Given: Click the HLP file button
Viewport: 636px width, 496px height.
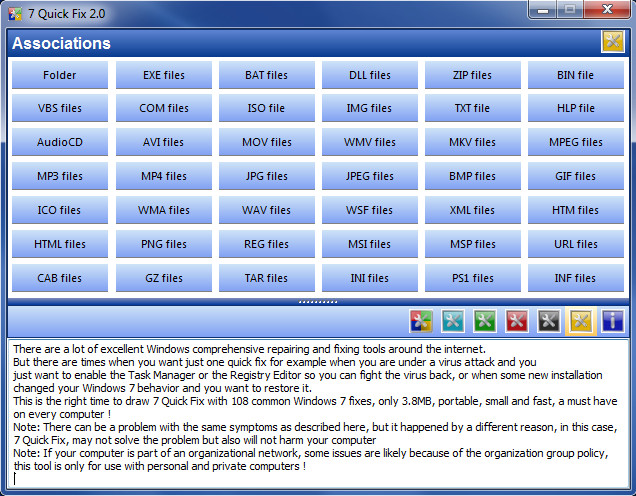Looking at the screenshot, I should [576, 108].
